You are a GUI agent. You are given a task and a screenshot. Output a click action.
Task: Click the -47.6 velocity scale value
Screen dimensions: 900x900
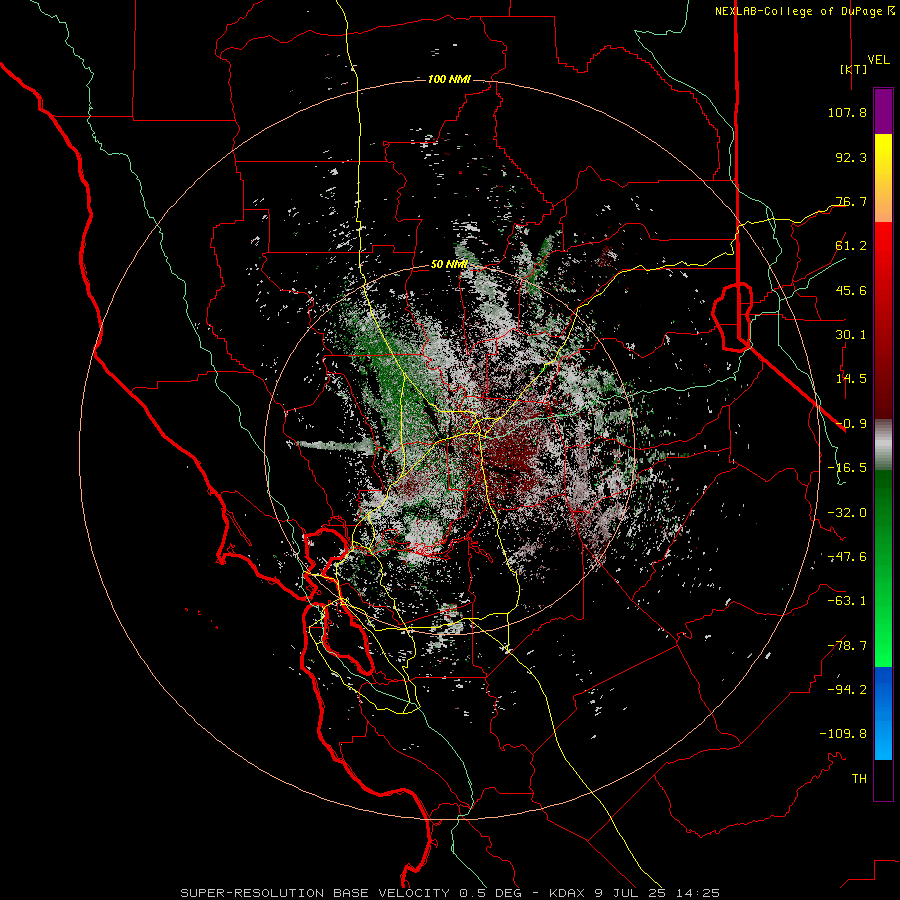click(x=847, y=557)
